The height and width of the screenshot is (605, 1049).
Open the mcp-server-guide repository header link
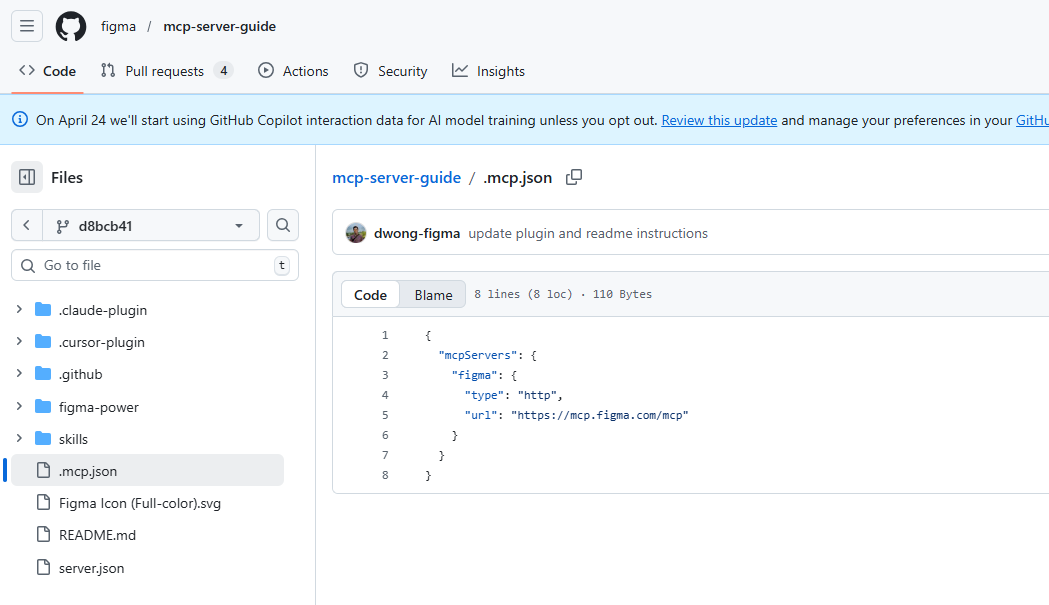tap(219, 26)
